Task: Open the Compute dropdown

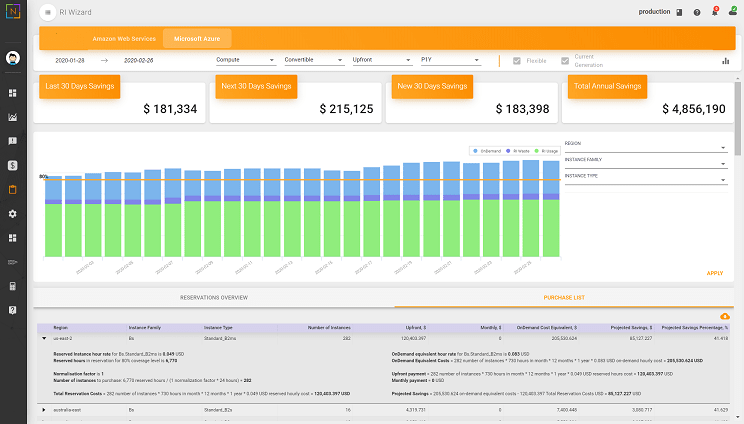Action: tap(245, 60)
